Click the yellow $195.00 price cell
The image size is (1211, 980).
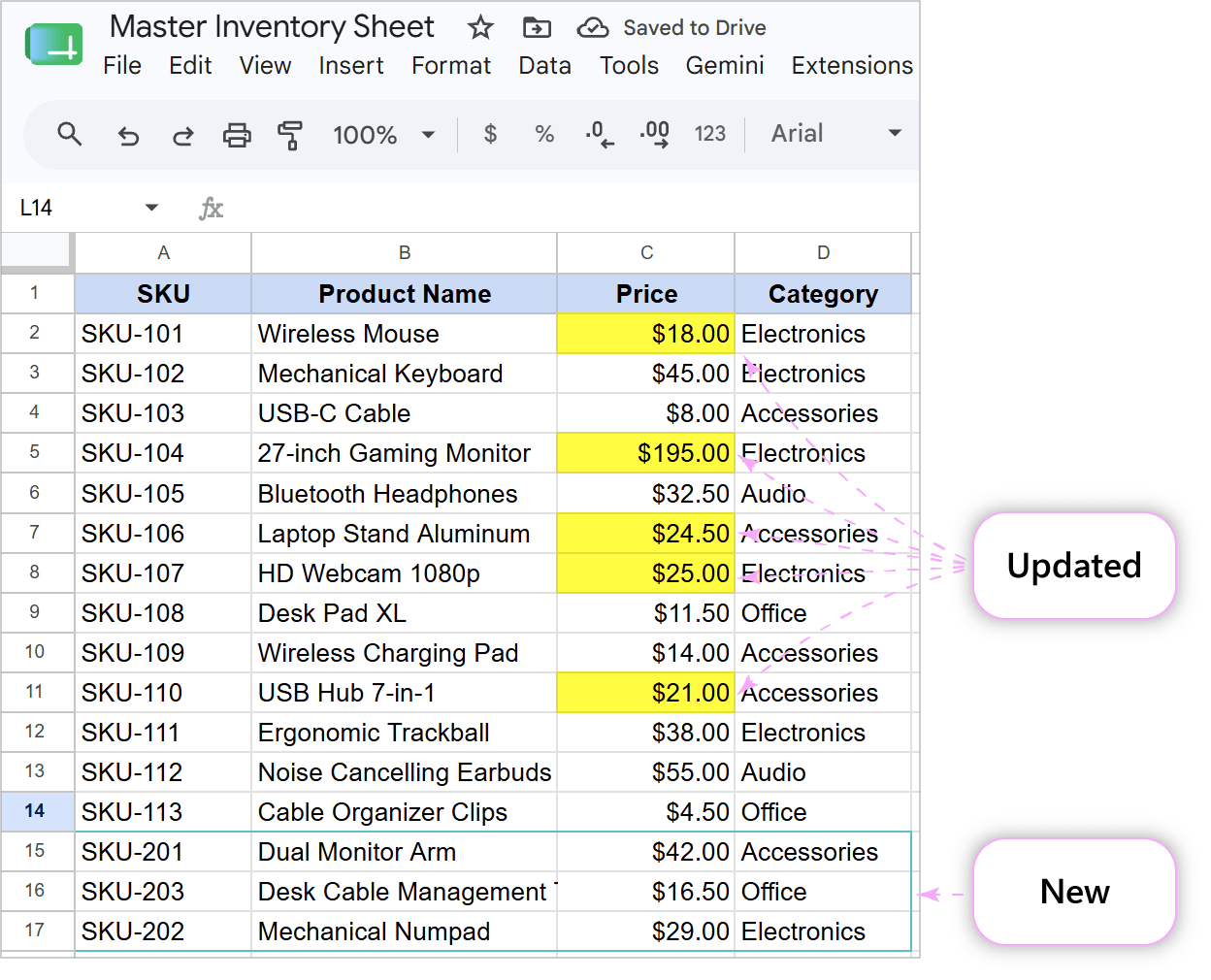(x=646, y=453)
